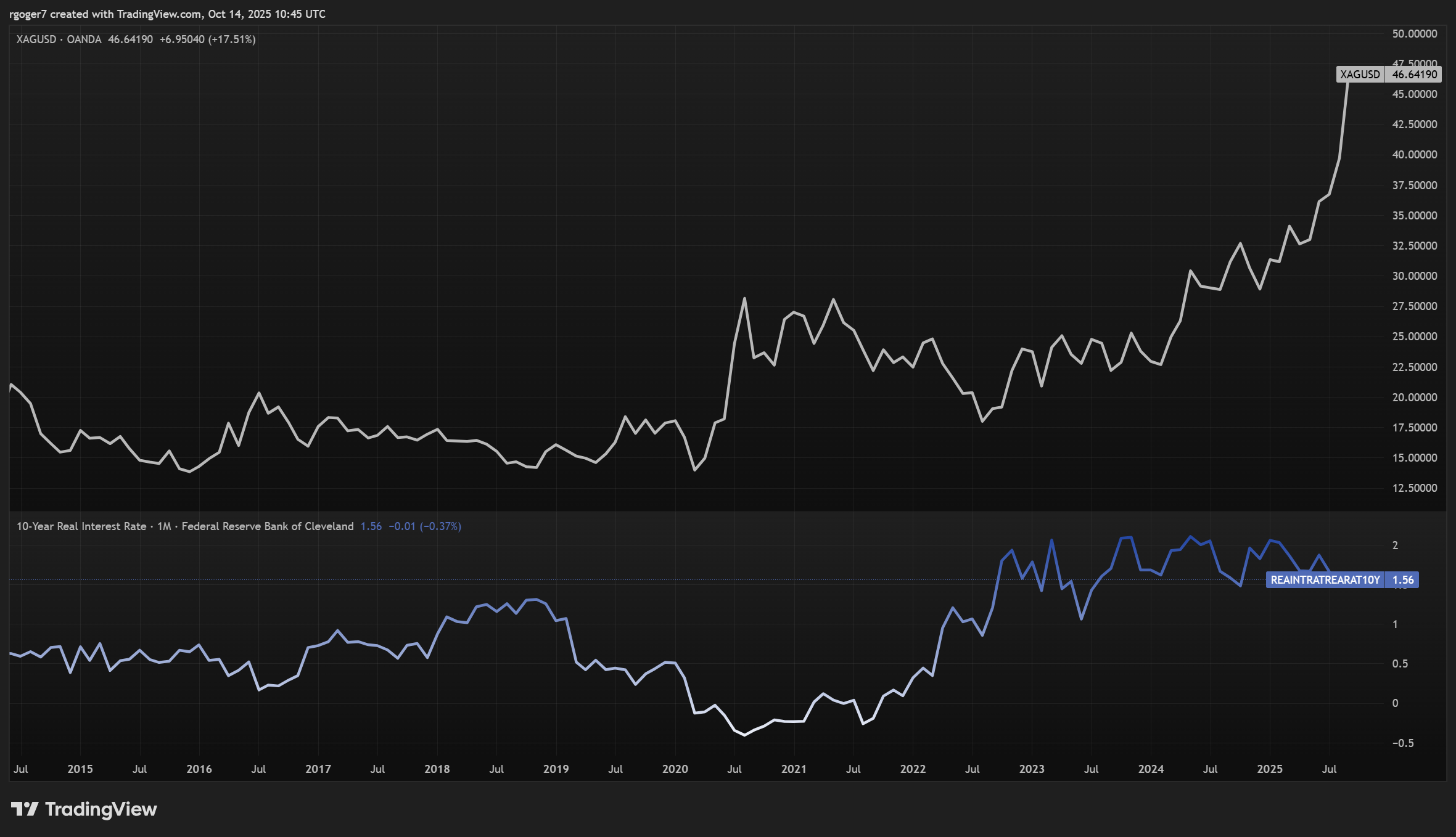Click the silver peak in mid-2020
1456x837 pixels.
[744, 299]
